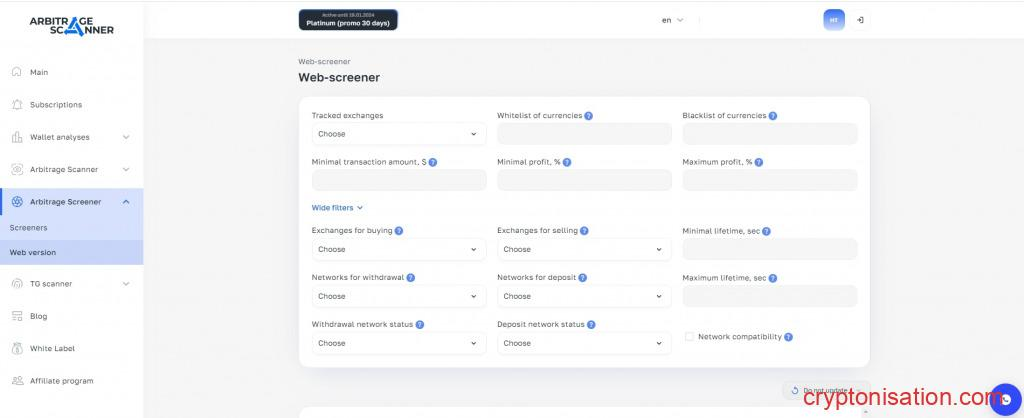Enable the Network compatibility checkbox
Image resolution: width=1024 pixels, height=418 pixels.
[689, 337]
